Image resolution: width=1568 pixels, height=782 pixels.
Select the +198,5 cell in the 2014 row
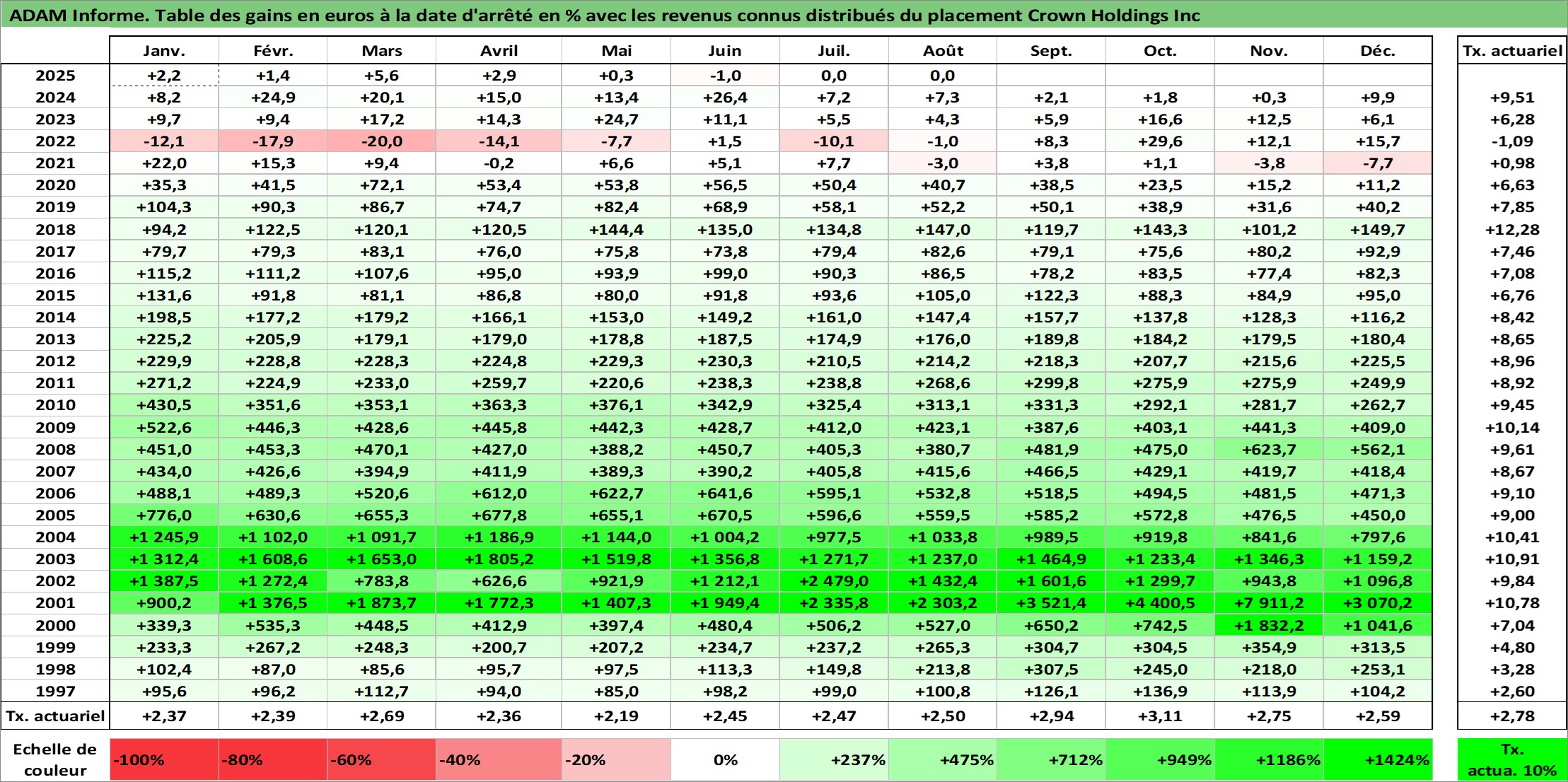[164, 317]
